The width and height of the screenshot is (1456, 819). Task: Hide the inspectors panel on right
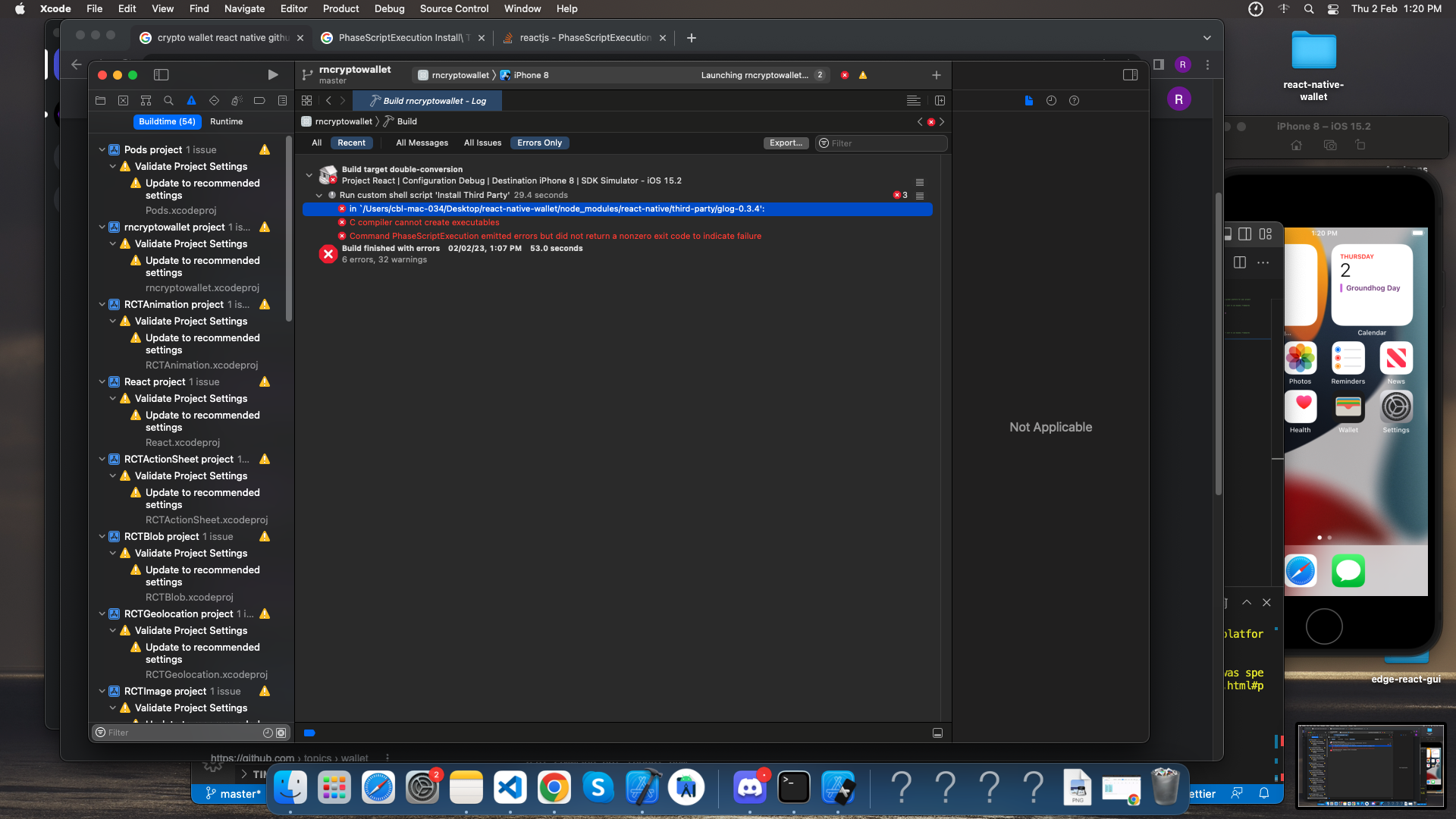[1130, 75]
